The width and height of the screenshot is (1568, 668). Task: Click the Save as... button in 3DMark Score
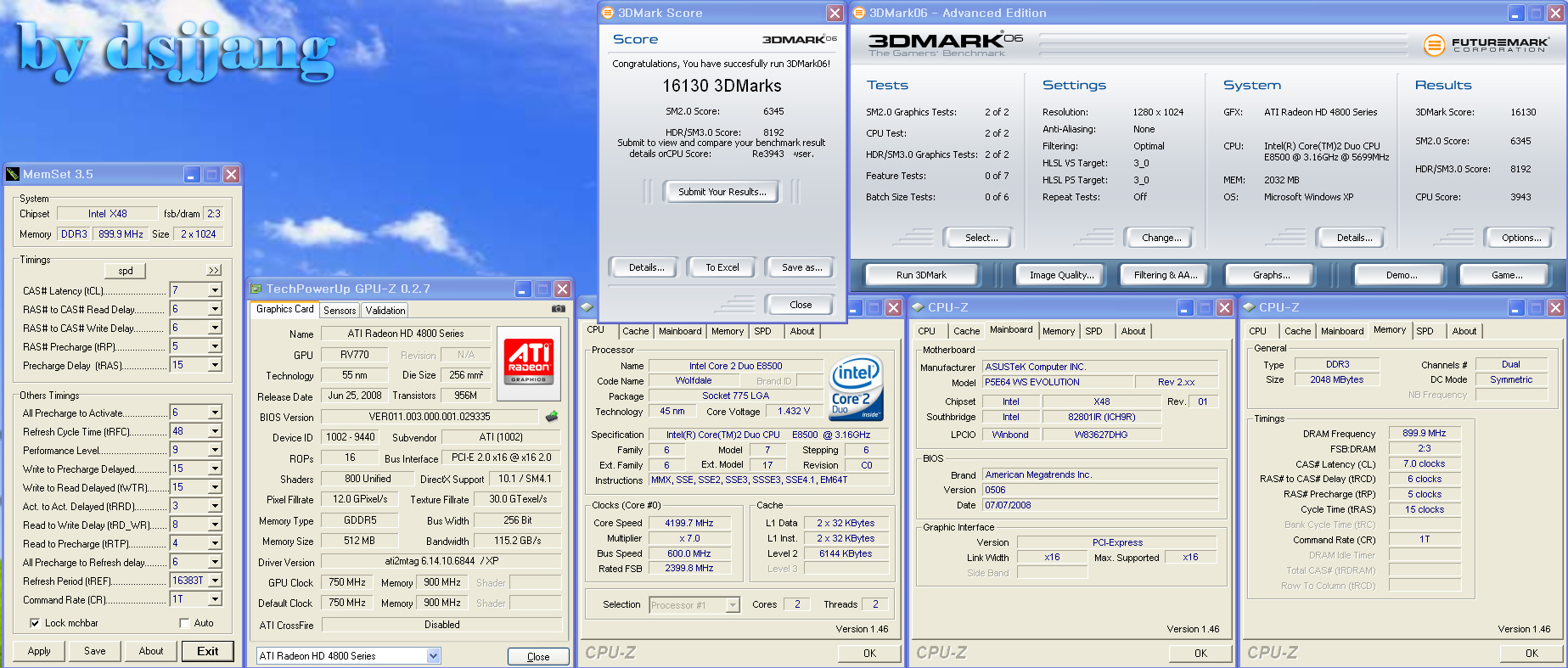[x=801, y=267]
